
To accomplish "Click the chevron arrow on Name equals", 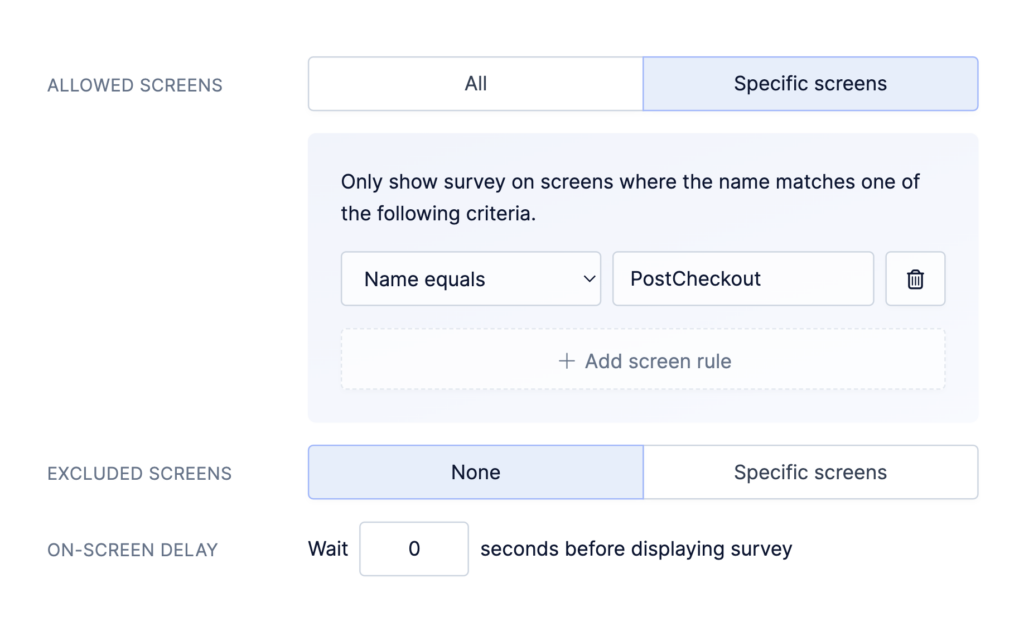I will [589, 279].
